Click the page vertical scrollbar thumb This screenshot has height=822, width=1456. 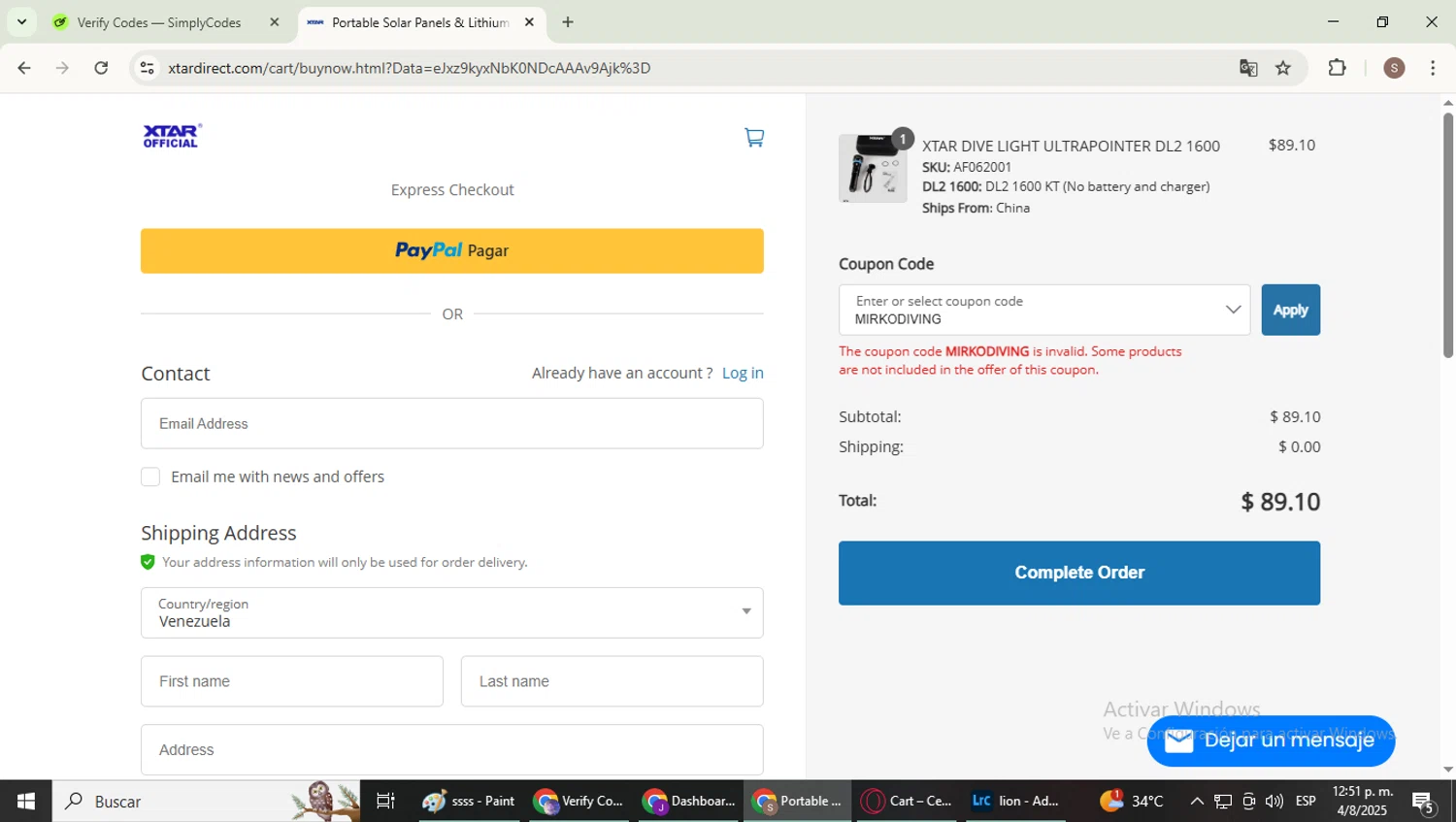click(x=1447, y=235)
